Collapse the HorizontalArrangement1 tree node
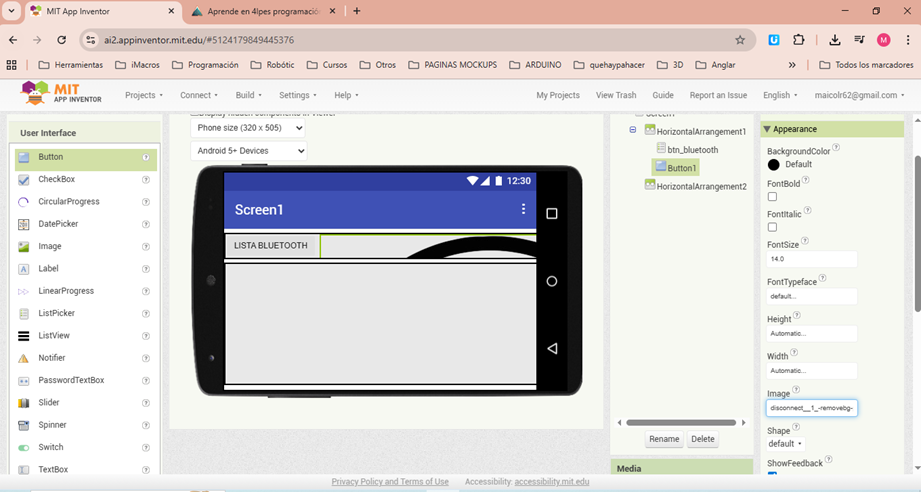Screen dimensions: 921x492 point(633,131)
